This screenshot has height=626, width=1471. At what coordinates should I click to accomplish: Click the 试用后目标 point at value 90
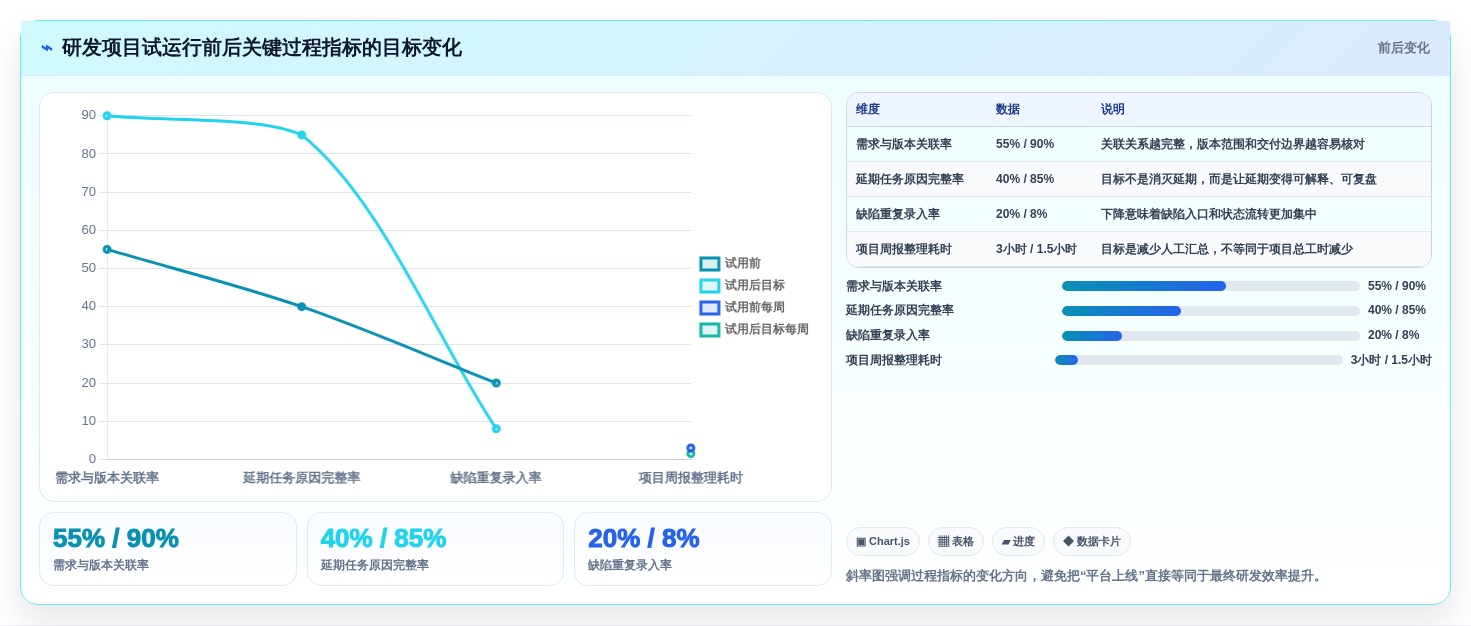pos(107,116)
